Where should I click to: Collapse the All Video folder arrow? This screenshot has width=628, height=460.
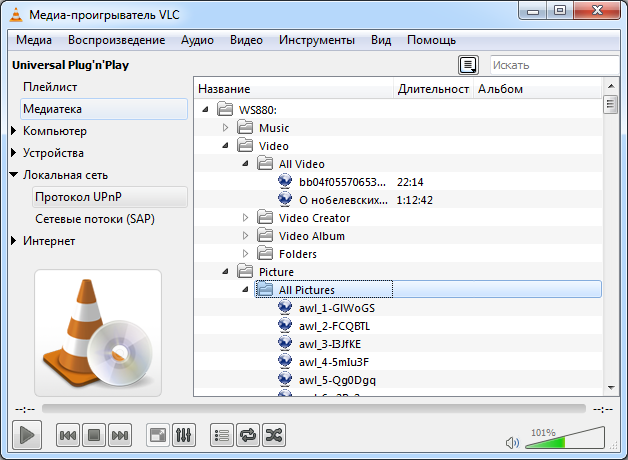pos(246,163)
